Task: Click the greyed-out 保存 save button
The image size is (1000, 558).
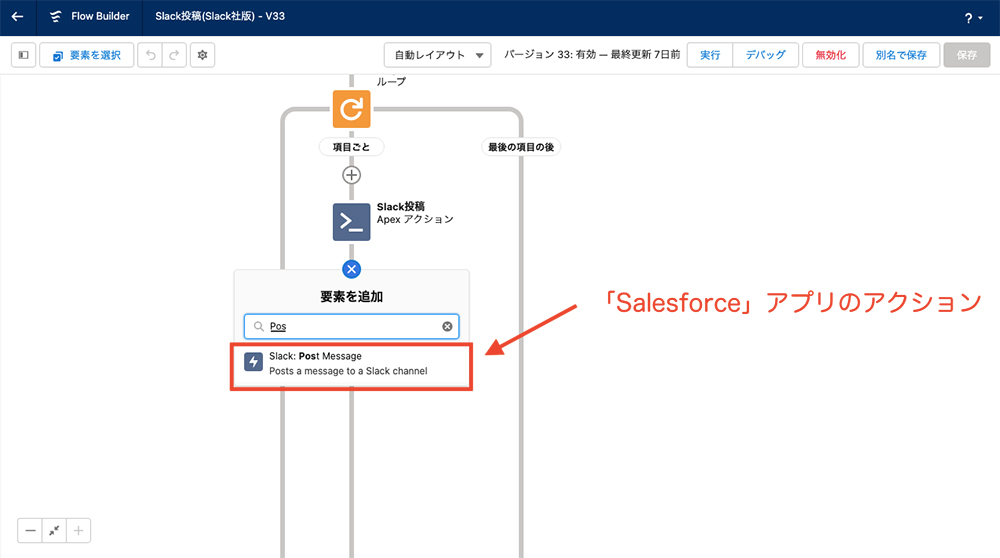Action: pyautogui.click(x=967, y=55)
